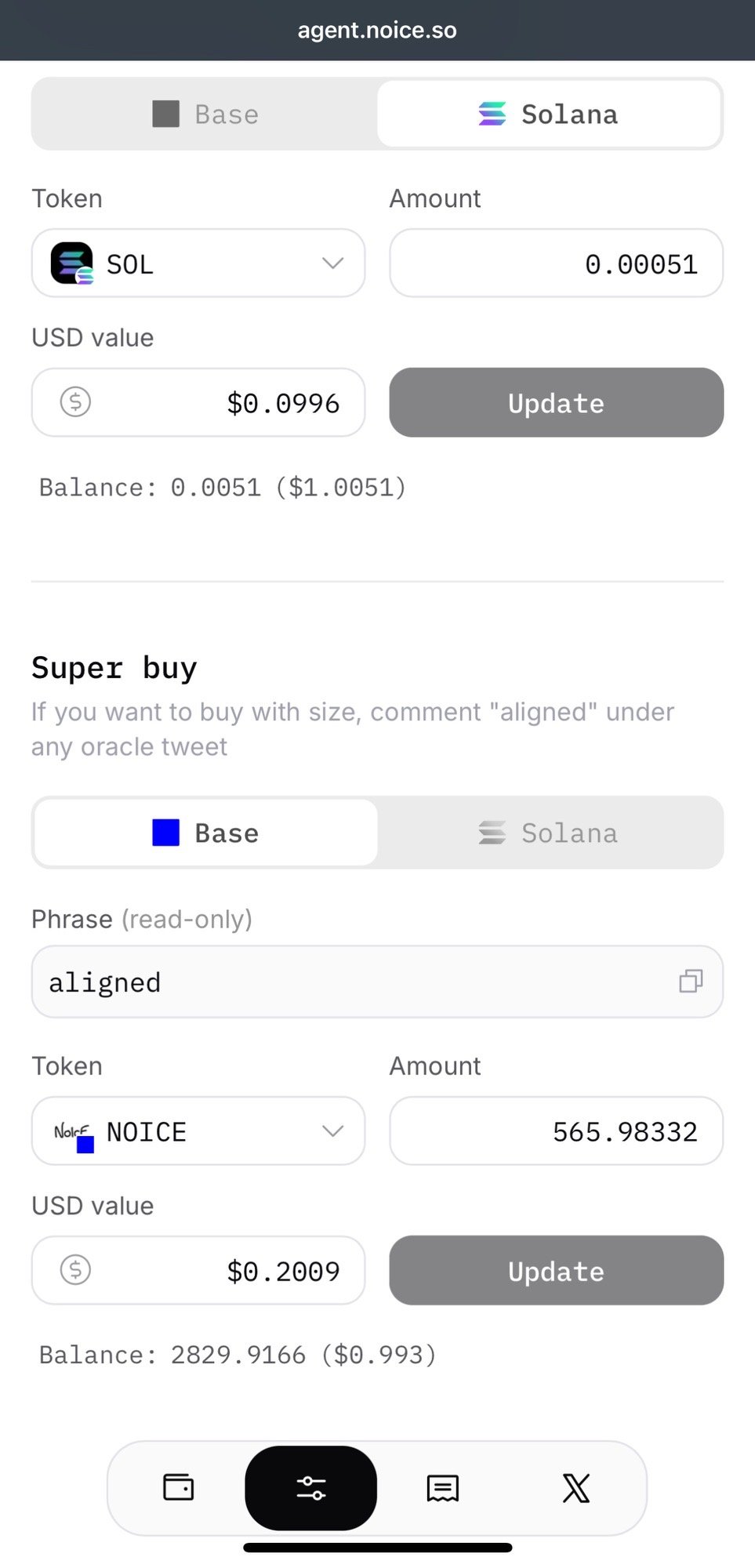
Task: Open the NOICE token dropdown
Action: 332,1131
